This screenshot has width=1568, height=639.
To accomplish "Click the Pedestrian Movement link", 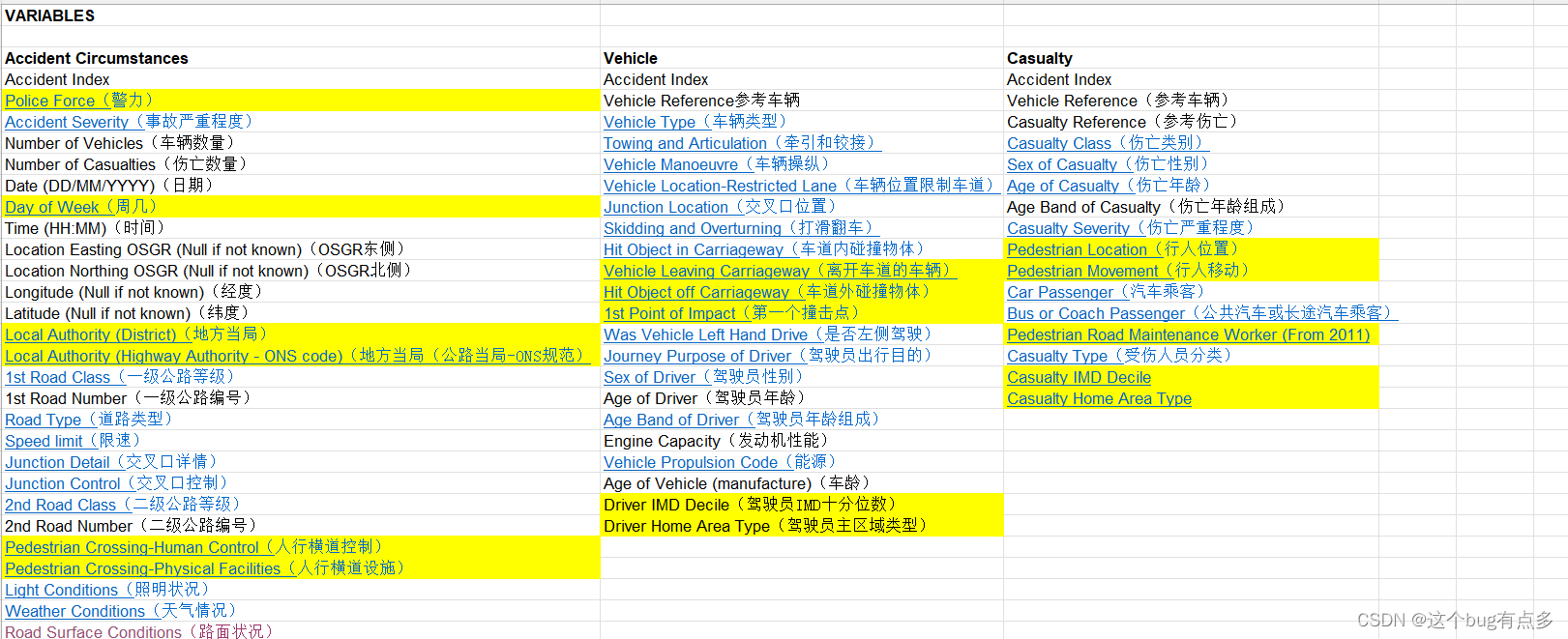I will tap(1129, 271).
